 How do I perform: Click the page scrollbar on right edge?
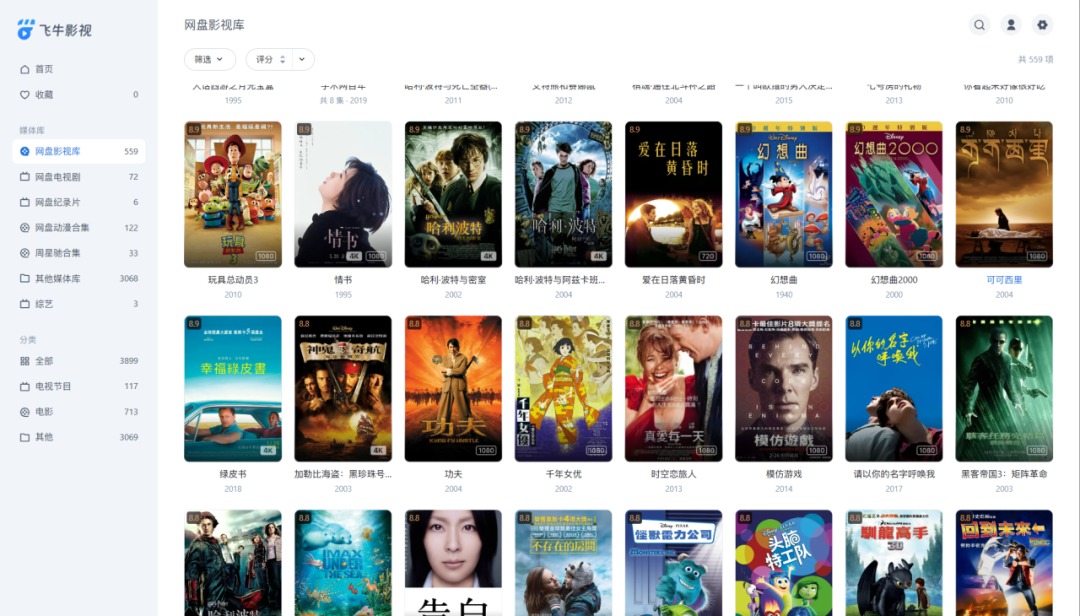click(x=1077, y=308)
